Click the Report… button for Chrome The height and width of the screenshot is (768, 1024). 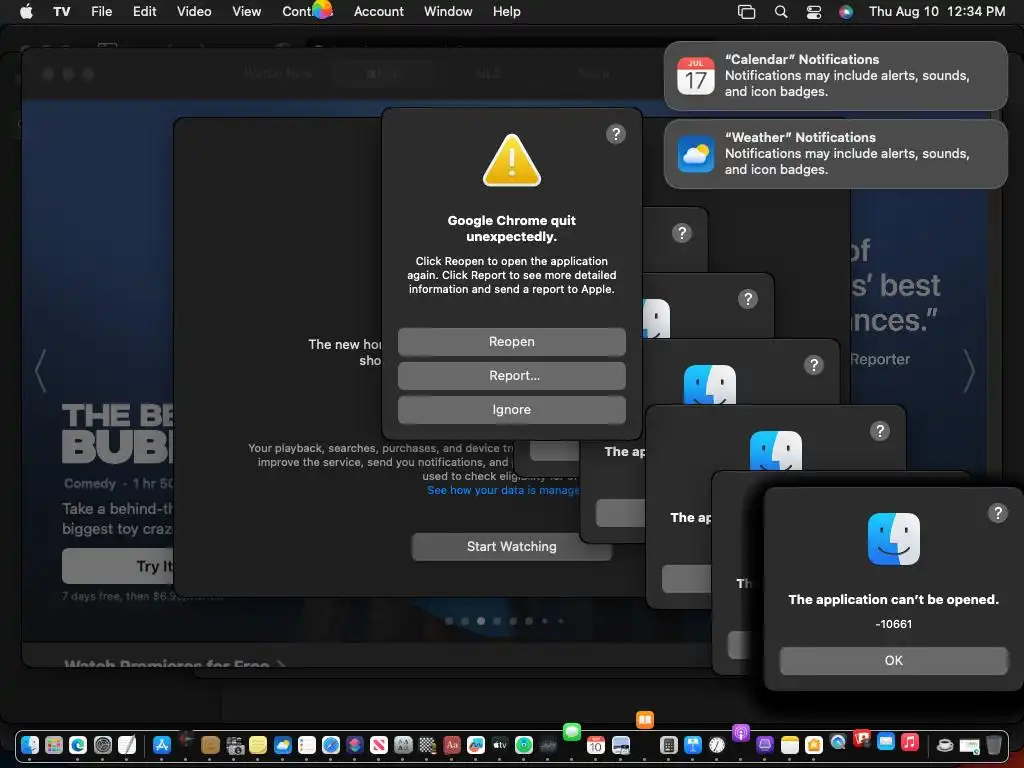(x=511, y=376)
